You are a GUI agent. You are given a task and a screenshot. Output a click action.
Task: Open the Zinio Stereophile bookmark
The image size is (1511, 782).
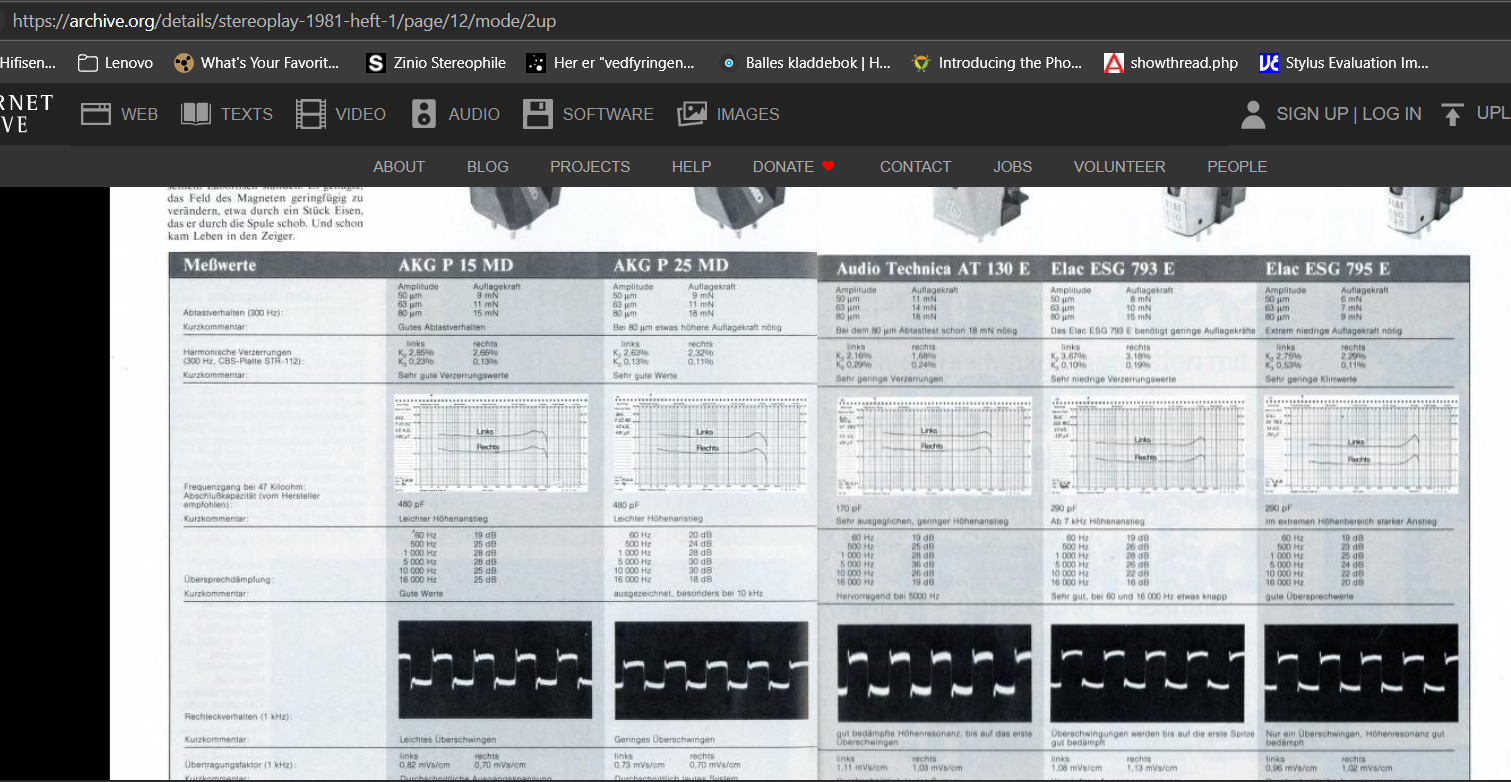(436, 63)
